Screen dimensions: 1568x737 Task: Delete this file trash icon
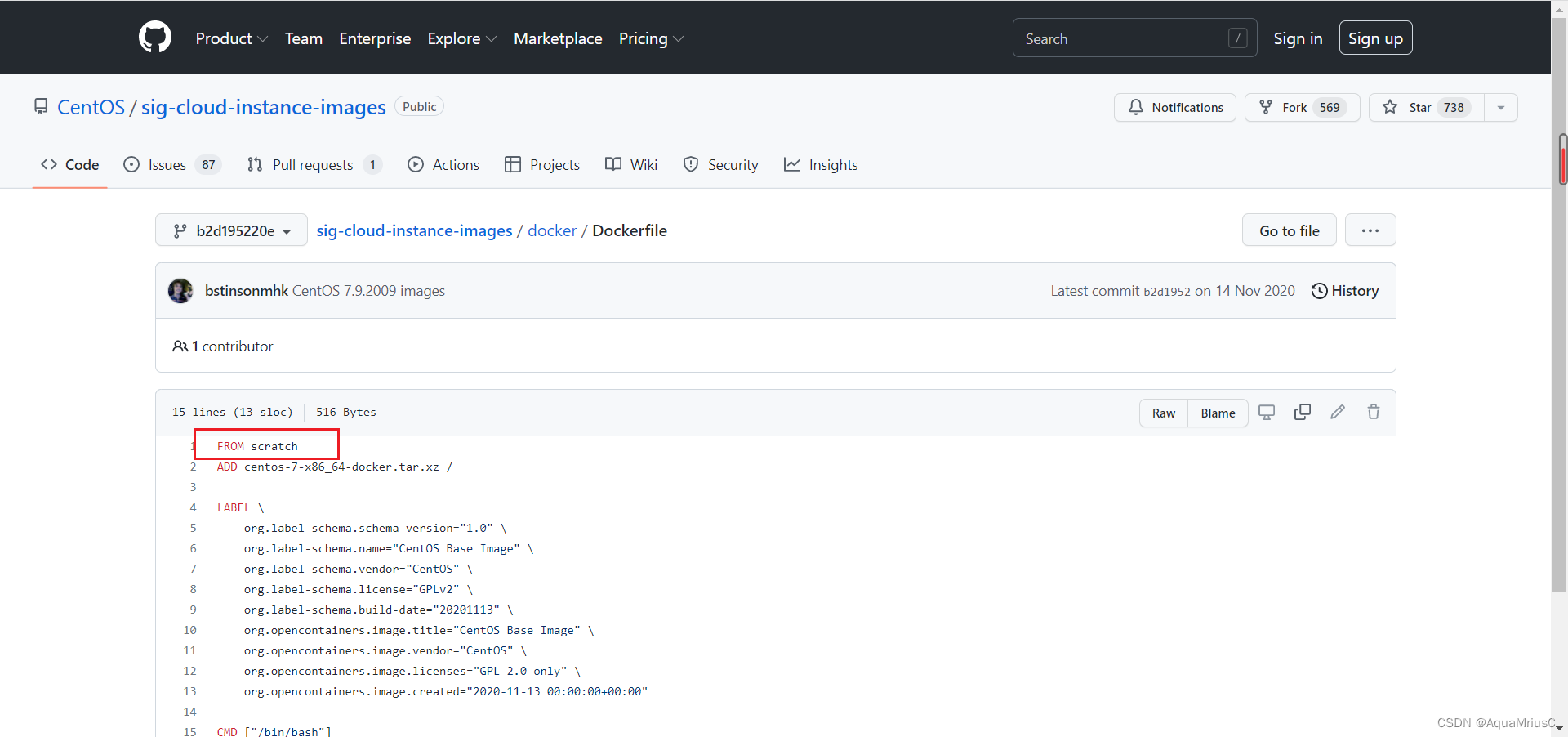click(1374, 412)
